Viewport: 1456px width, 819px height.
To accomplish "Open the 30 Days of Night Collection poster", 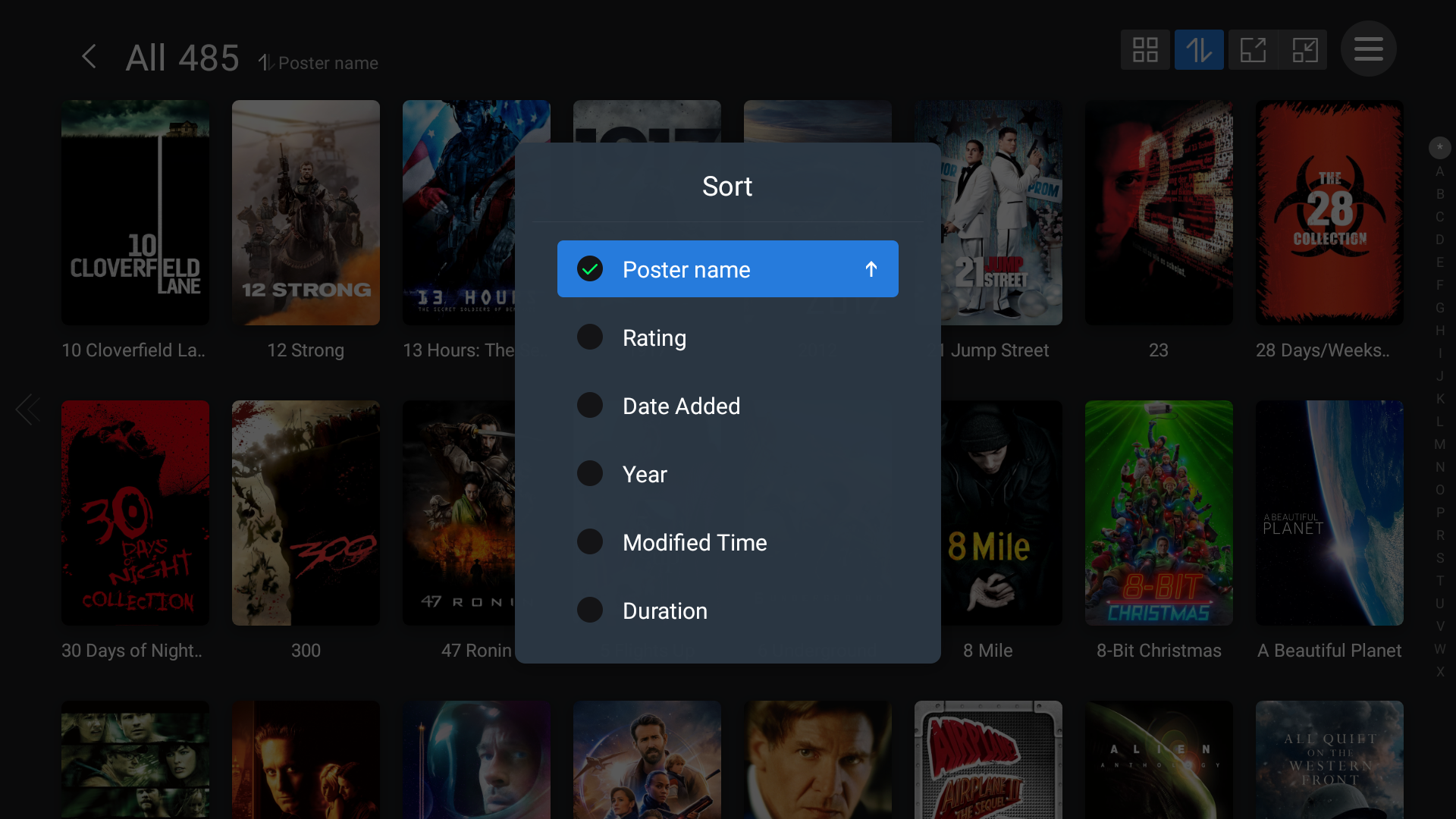I will click(135, 513).
